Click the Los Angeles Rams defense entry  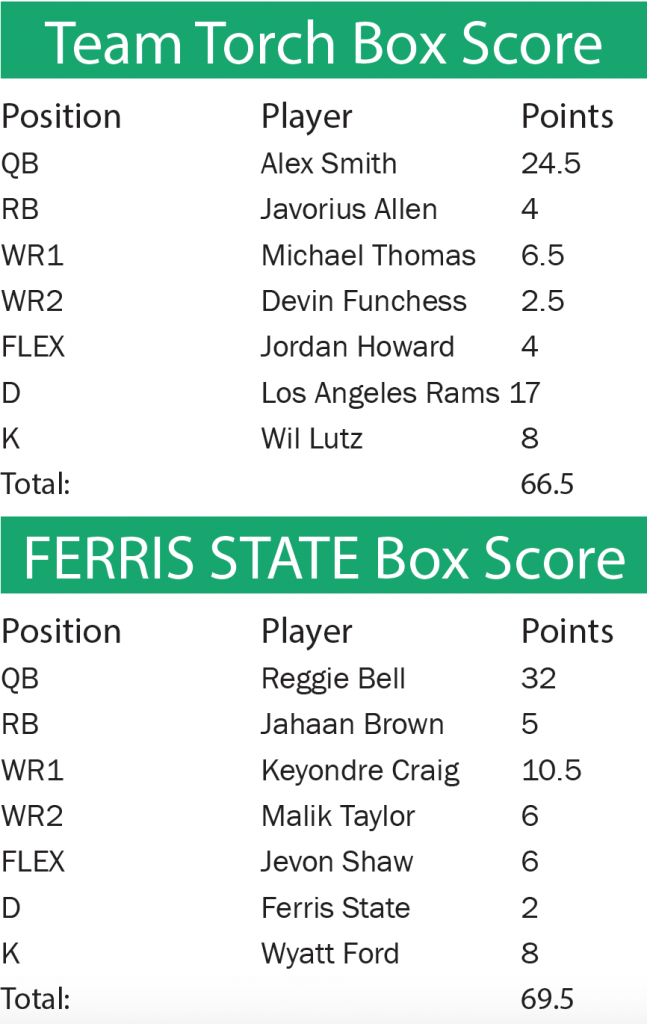click(x=380, y=393)
